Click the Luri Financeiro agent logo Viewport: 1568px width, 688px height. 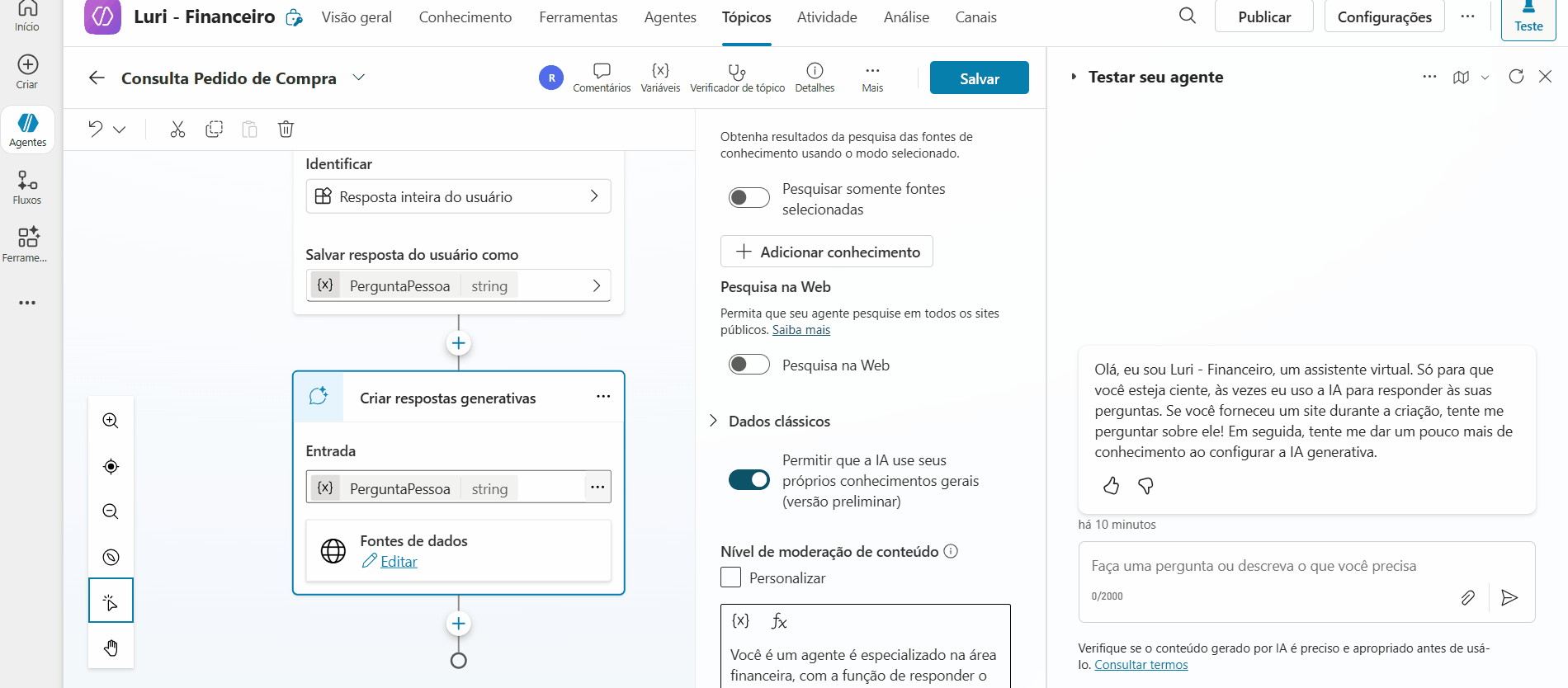point(103,16)
